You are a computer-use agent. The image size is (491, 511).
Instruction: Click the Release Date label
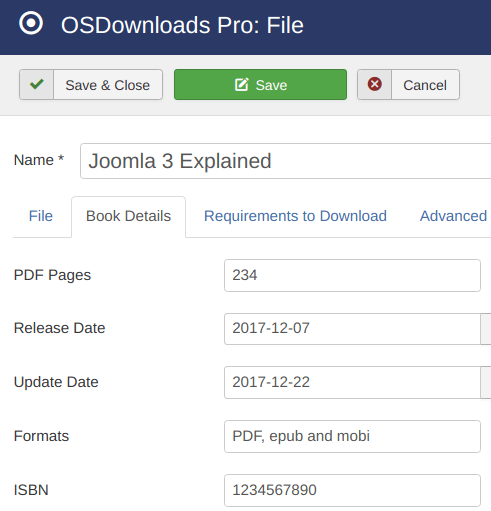point(59,328)
